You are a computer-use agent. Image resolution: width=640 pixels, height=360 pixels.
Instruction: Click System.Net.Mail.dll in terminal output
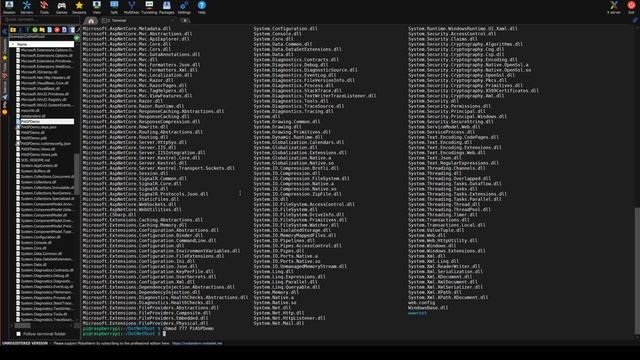click(279, 323)
